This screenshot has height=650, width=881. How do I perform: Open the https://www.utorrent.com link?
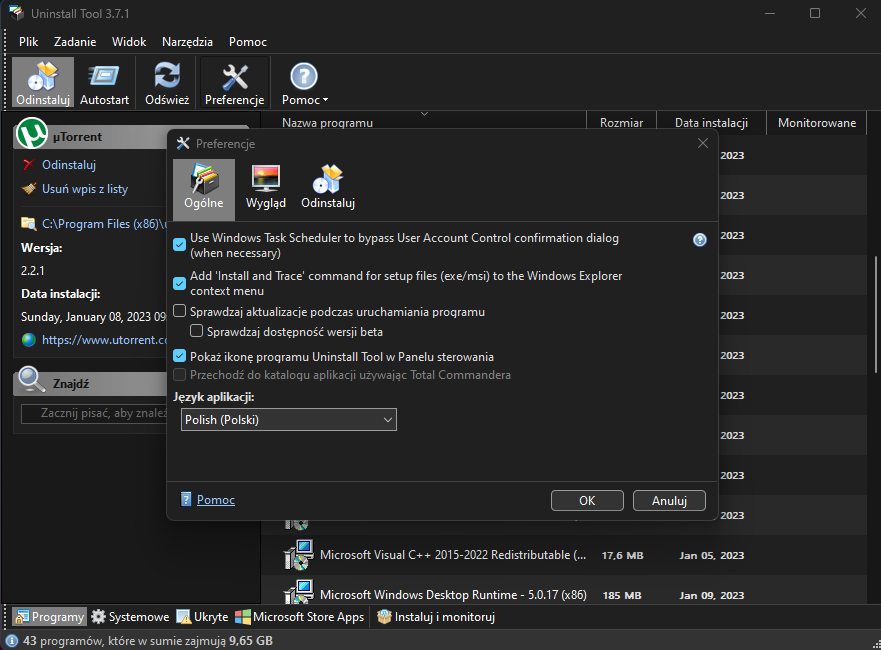click(x=105, y=340)
